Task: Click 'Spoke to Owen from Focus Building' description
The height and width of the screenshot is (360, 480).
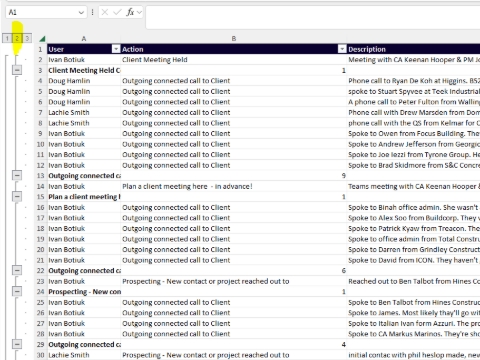Action: coord(414,134)
